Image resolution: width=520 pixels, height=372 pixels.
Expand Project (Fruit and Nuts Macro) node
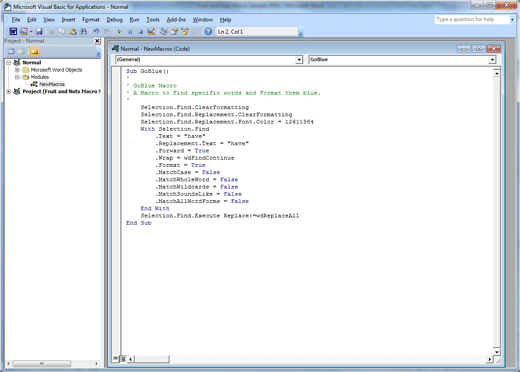coord(9,91)
